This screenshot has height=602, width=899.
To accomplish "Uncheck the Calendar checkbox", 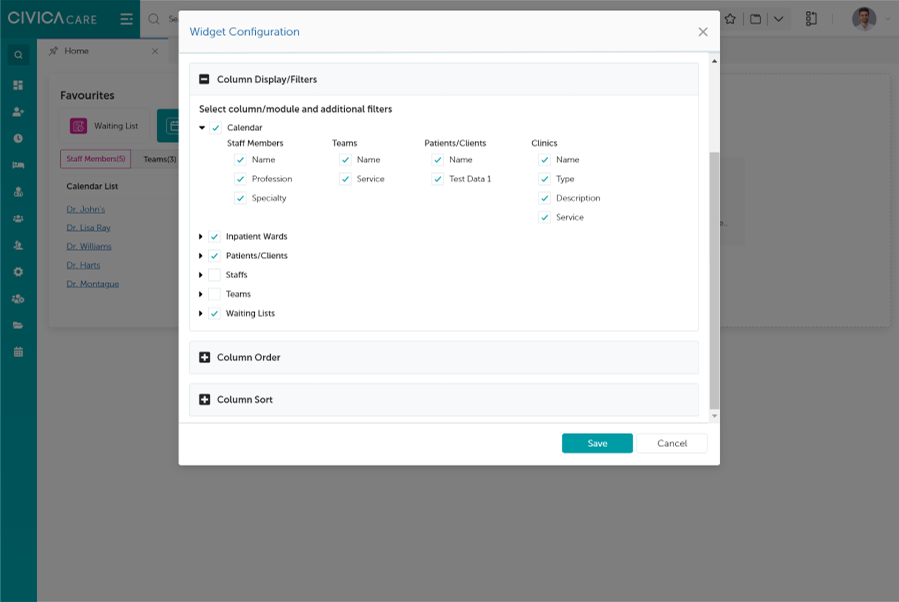I will point(216,128).
